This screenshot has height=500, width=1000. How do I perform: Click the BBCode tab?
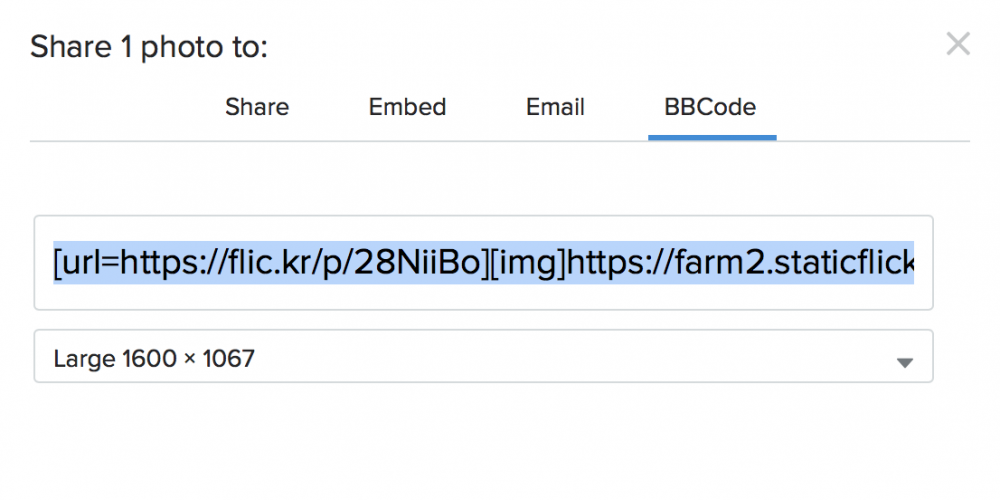coord(710,107)
